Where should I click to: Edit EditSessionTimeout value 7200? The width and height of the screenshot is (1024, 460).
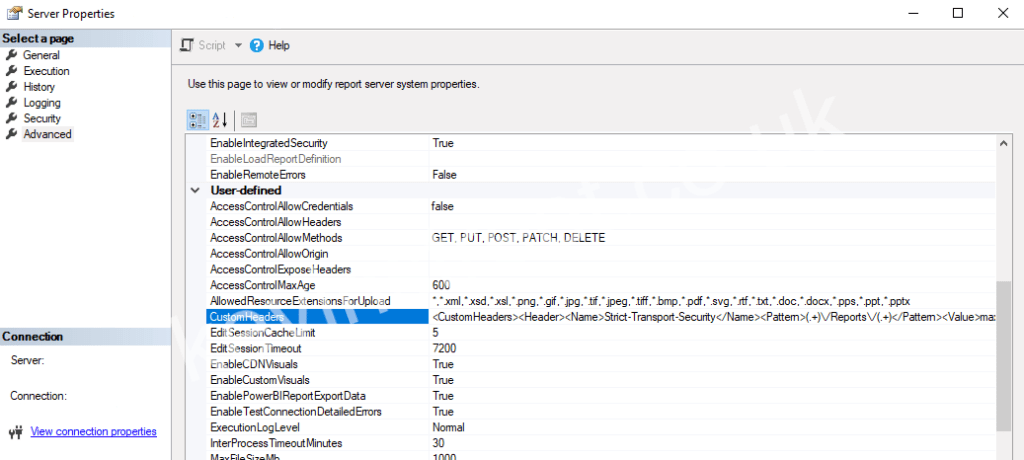pos(444,348)
